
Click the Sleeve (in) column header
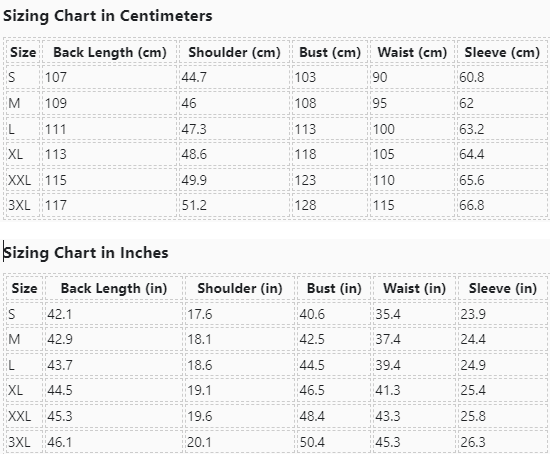tap(503, 288)
